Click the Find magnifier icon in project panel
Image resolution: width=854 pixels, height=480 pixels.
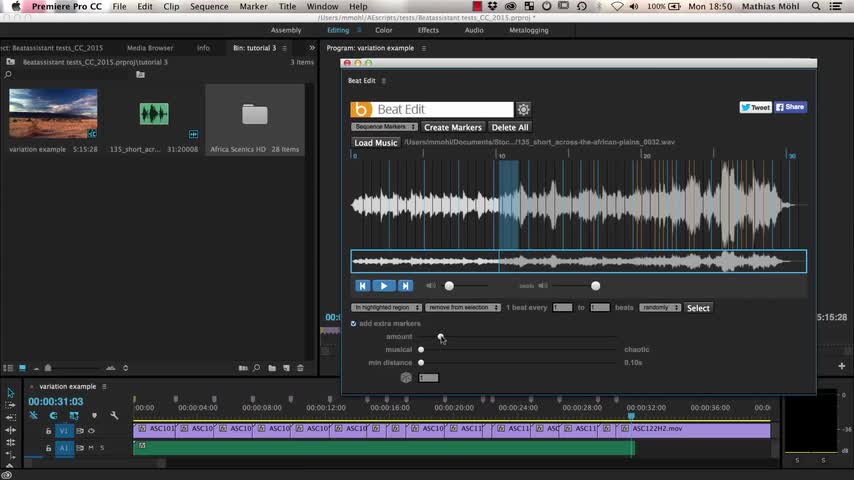(x=256, y=368)
